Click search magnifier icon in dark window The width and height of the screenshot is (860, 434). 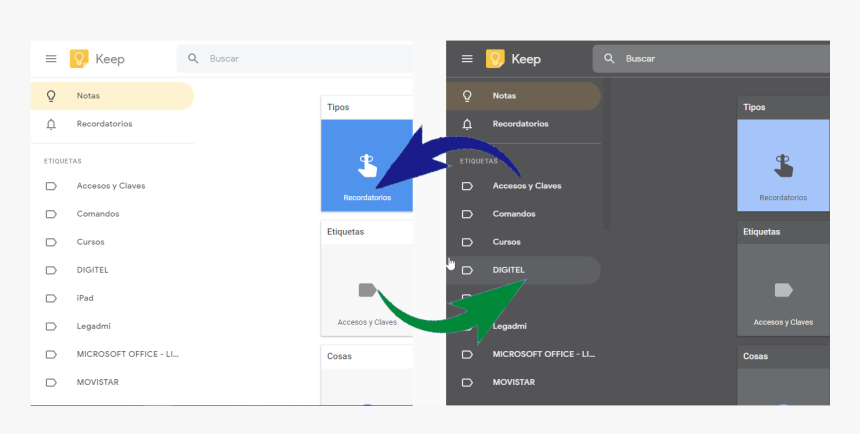609,58
